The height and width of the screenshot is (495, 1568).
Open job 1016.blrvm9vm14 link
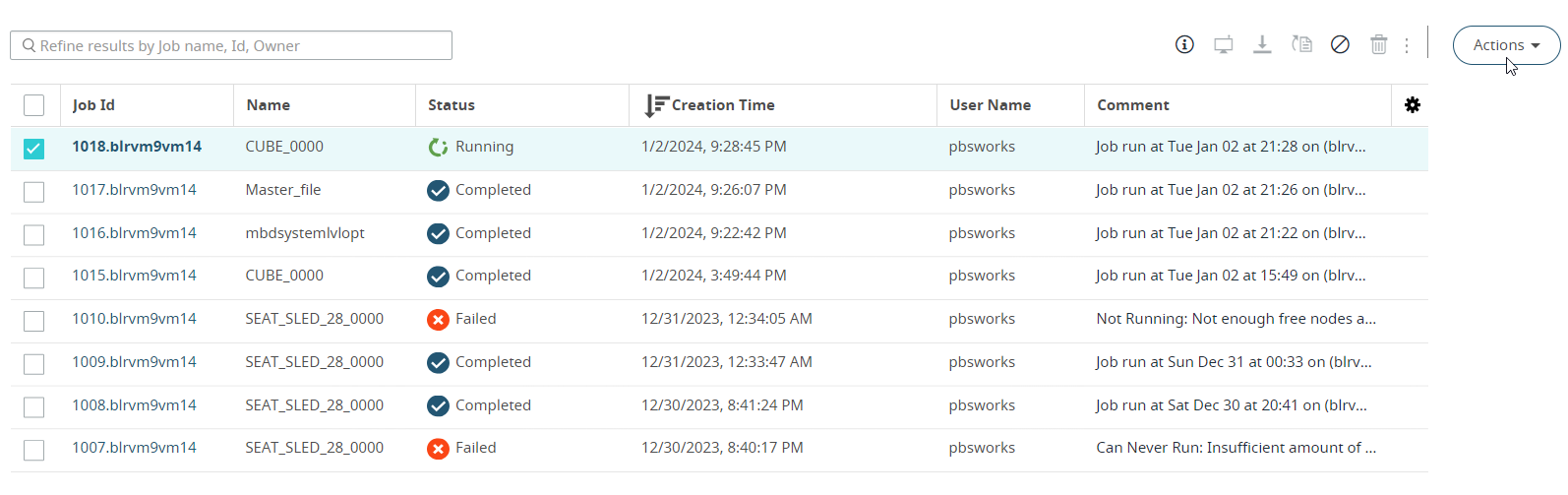134,233
